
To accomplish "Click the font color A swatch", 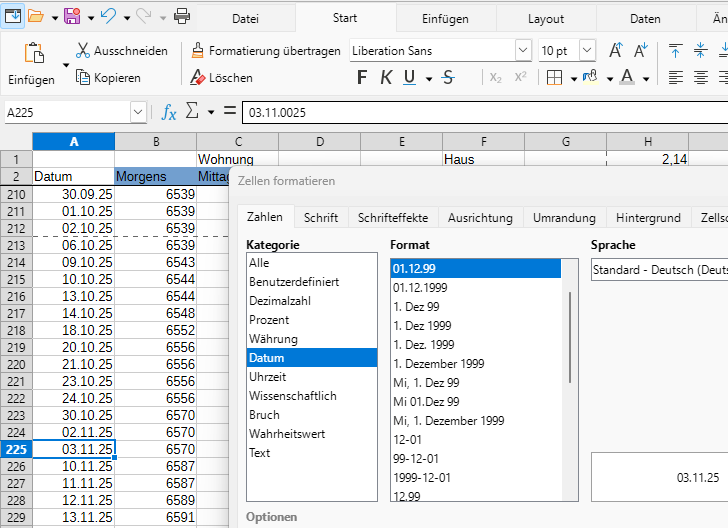I will coord(626,77).
